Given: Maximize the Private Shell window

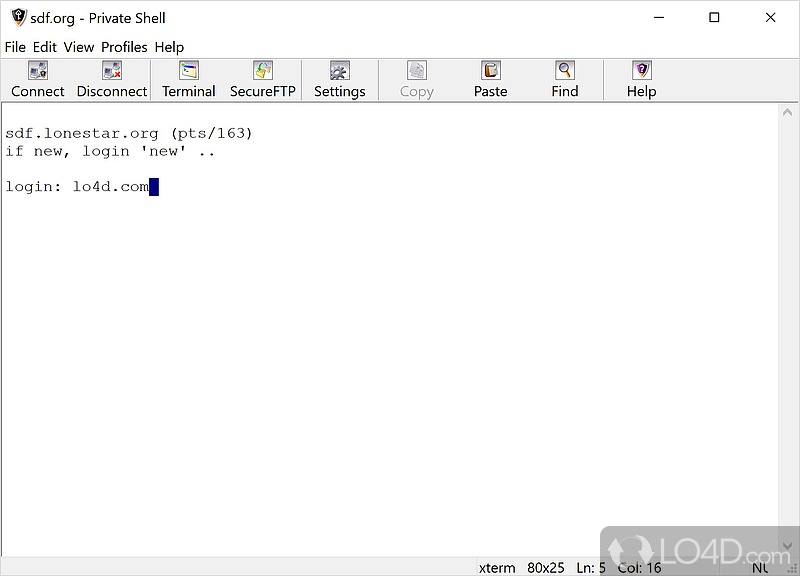Looking at the screenshot, I should coord(714,17).
